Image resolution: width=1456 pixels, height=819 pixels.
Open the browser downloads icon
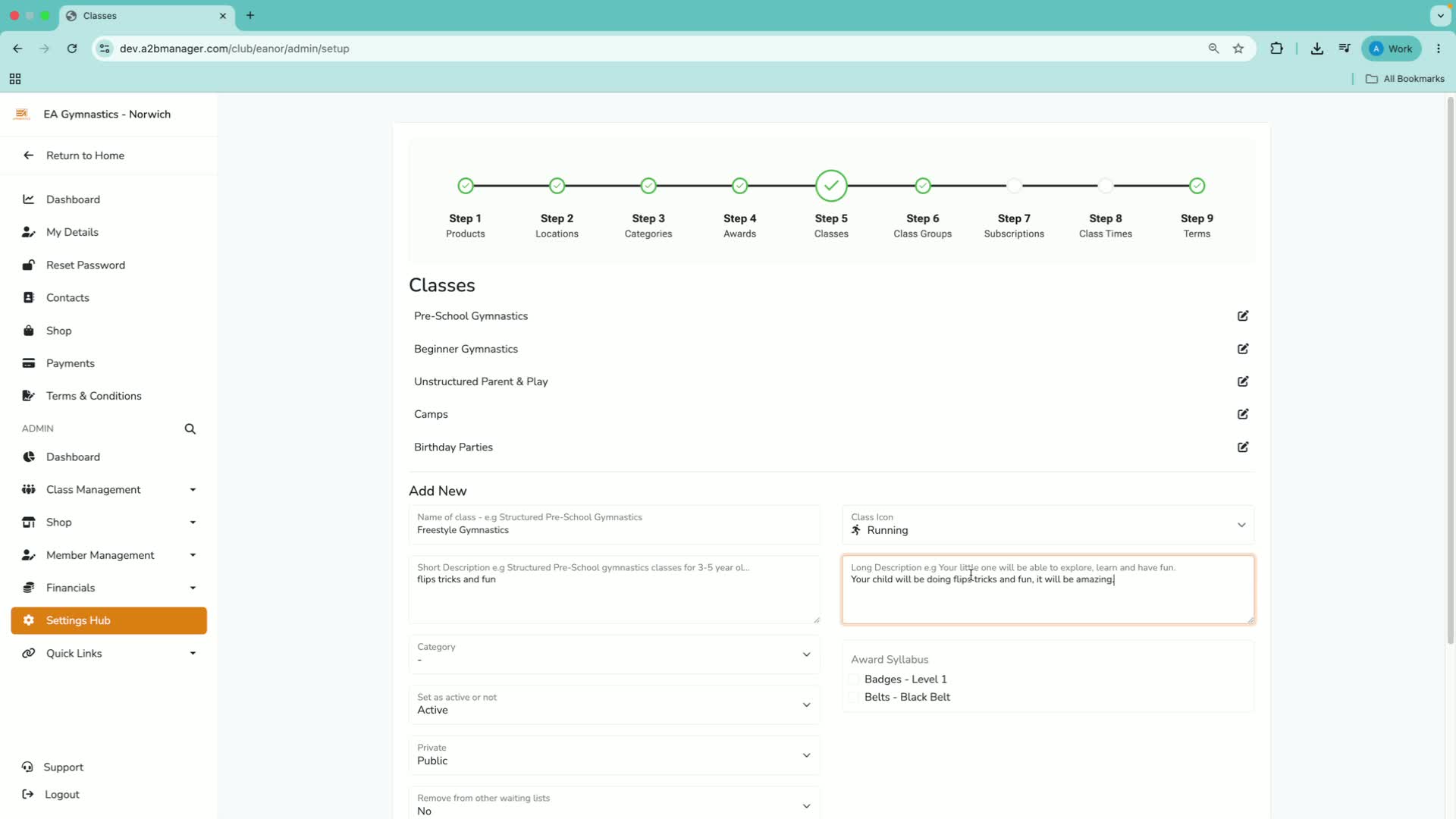1317,49
